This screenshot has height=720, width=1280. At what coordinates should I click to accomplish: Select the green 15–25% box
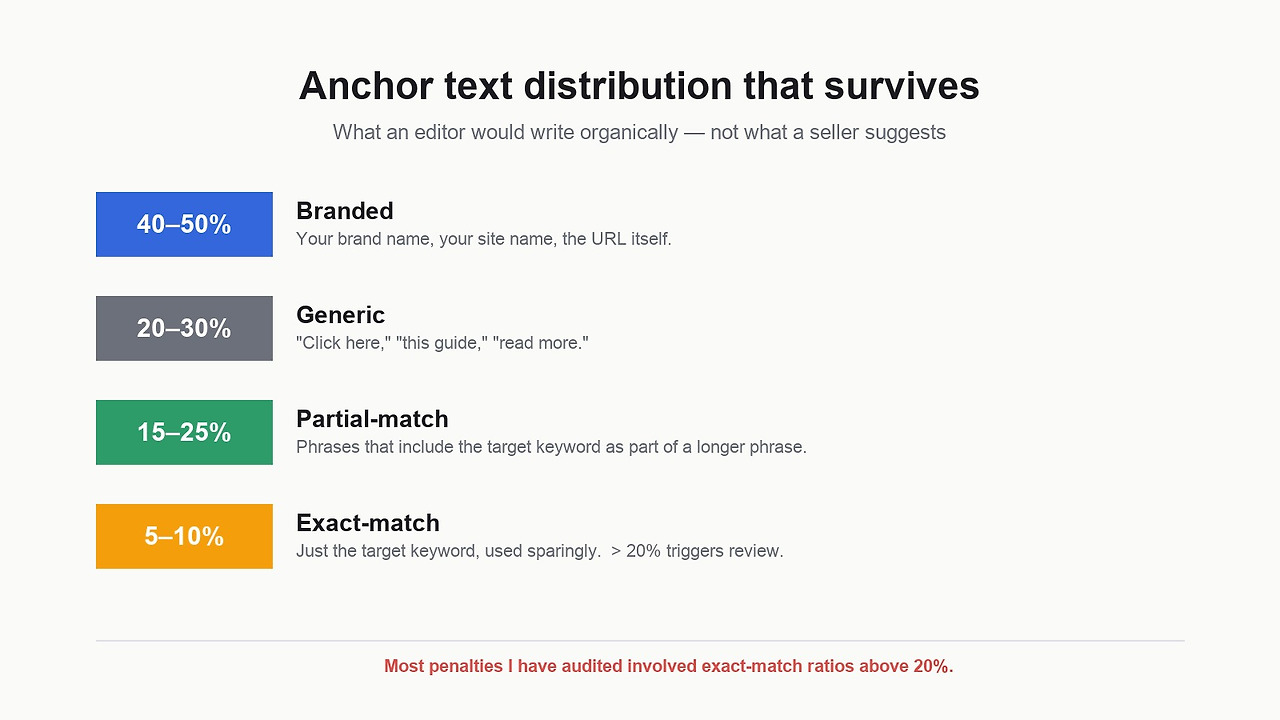(x=184, y=432)
